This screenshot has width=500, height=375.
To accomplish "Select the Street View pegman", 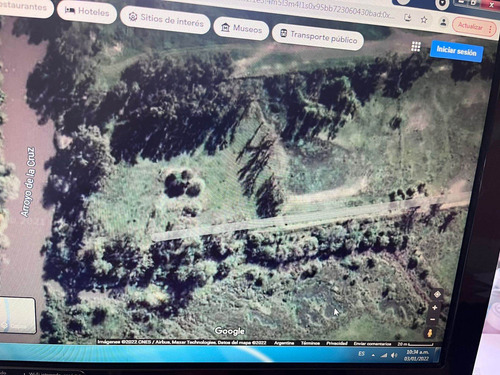I will [x=430, y=332].
